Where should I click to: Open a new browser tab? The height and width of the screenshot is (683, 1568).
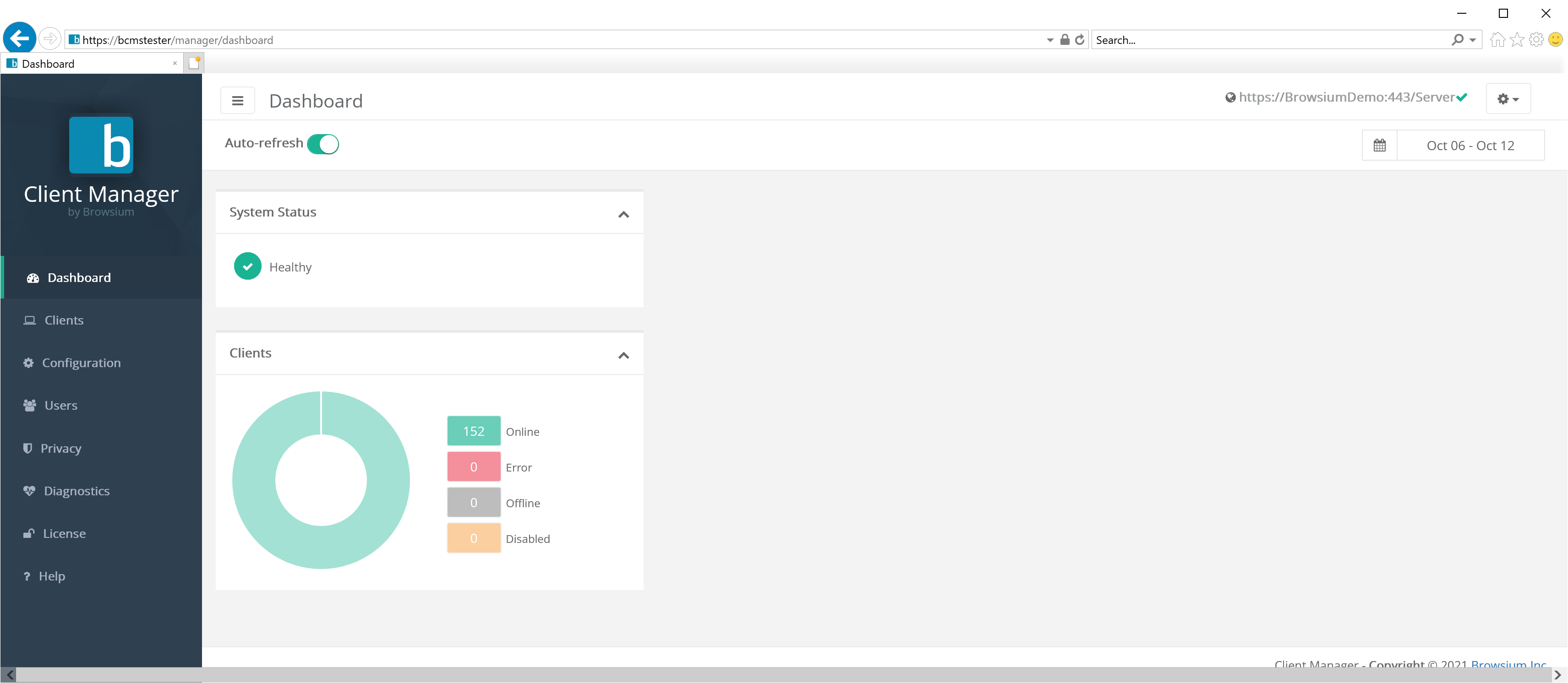[x=194, y=62]
